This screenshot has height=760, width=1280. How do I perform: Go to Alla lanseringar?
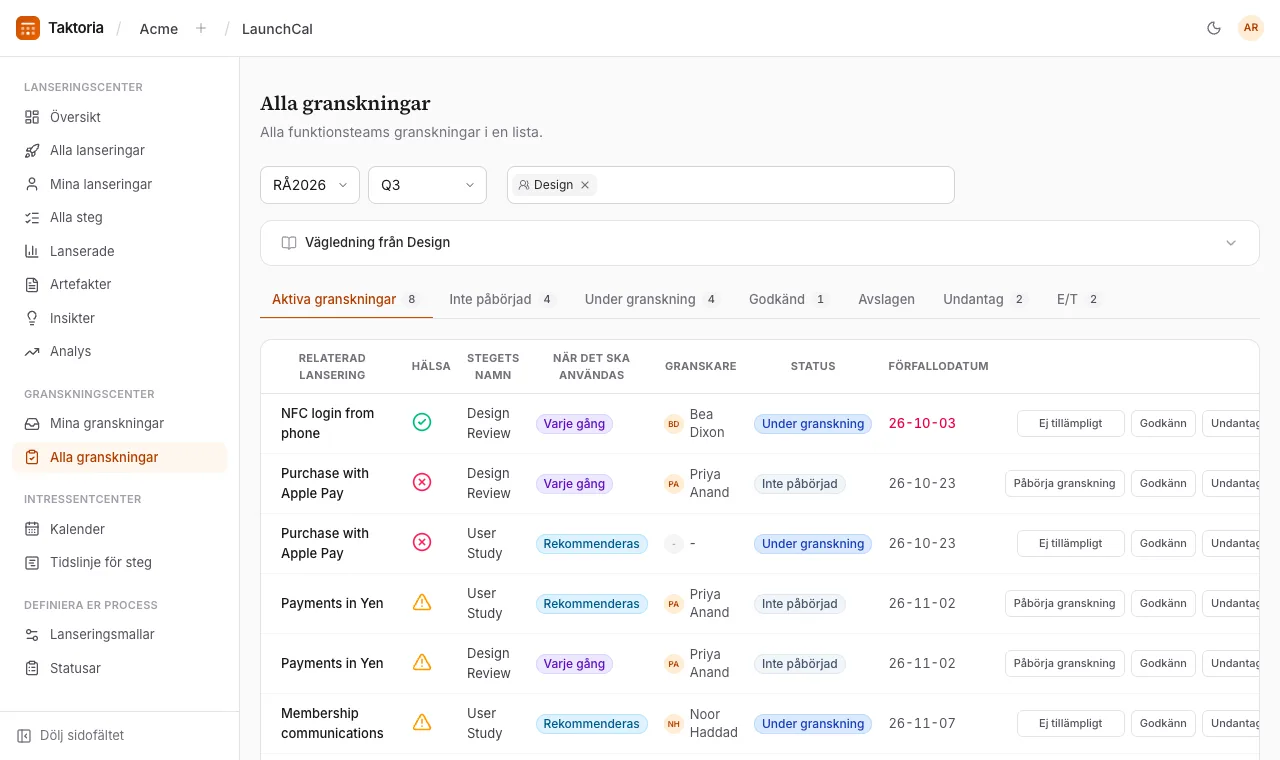120,150
